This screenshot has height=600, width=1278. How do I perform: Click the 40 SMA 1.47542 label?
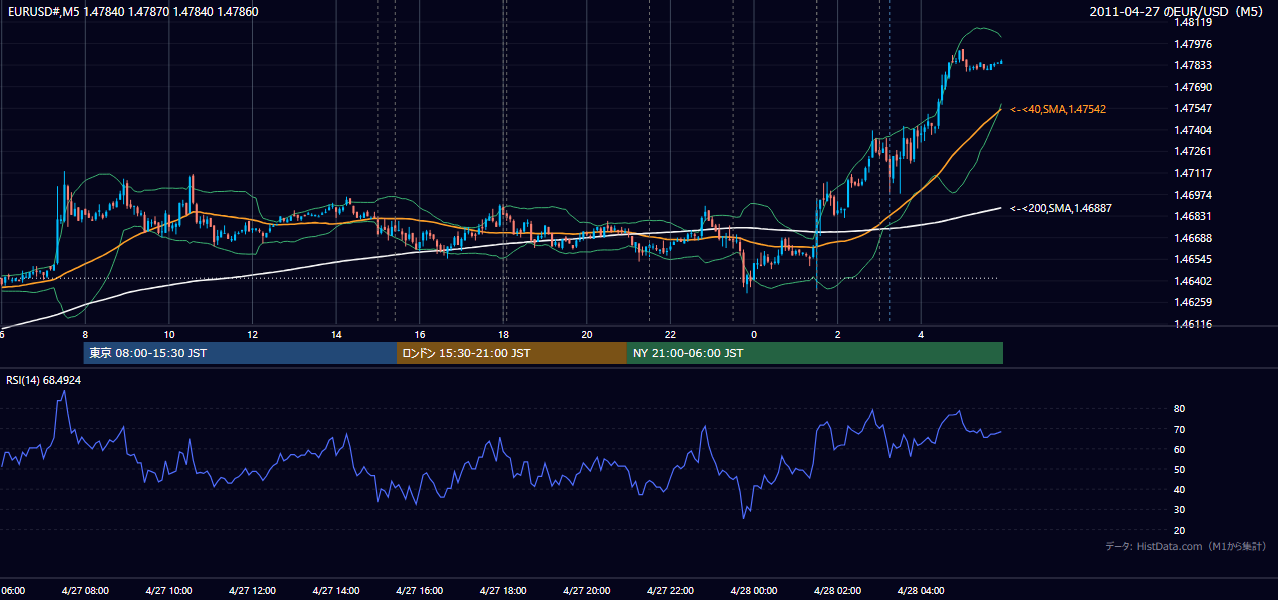point(1058,109)
